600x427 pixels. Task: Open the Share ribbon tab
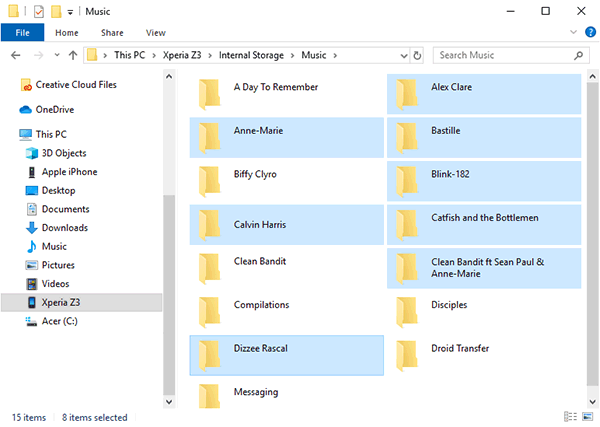point(112,33)
